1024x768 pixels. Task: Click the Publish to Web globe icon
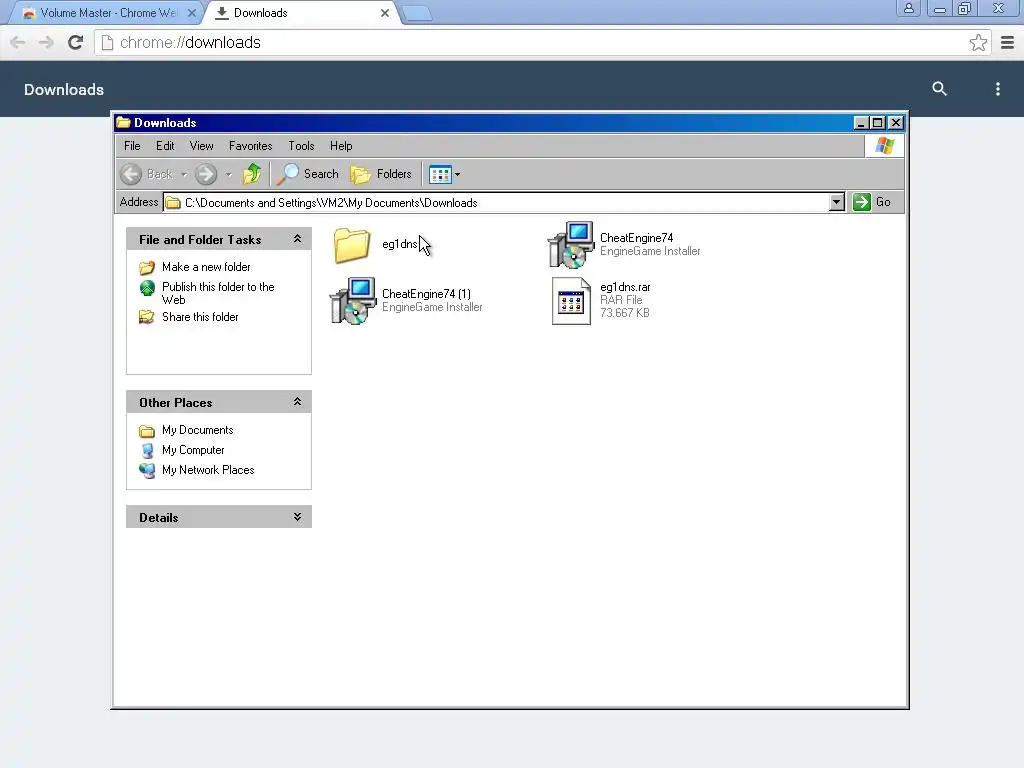click(x=147, y=287)
